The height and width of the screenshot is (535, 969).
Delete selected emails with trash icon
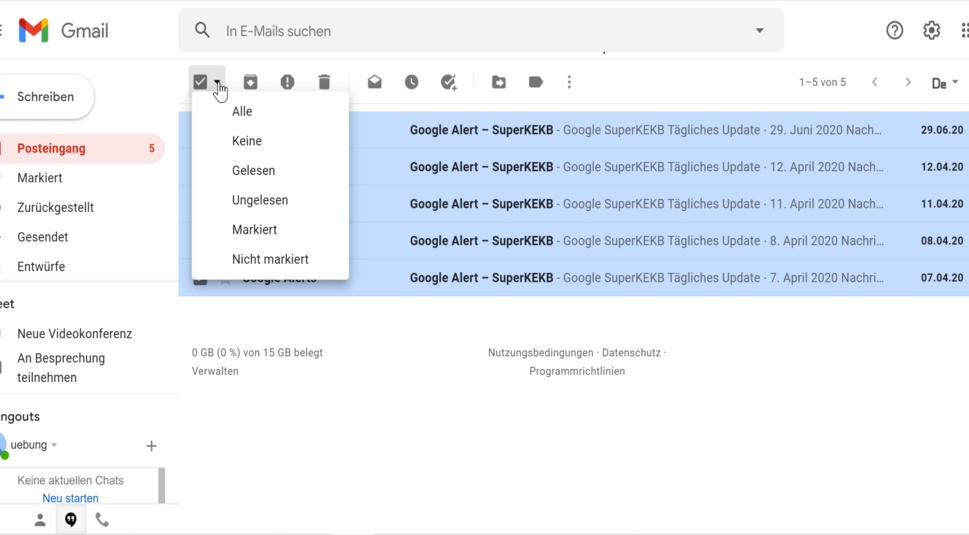[324, 82]
